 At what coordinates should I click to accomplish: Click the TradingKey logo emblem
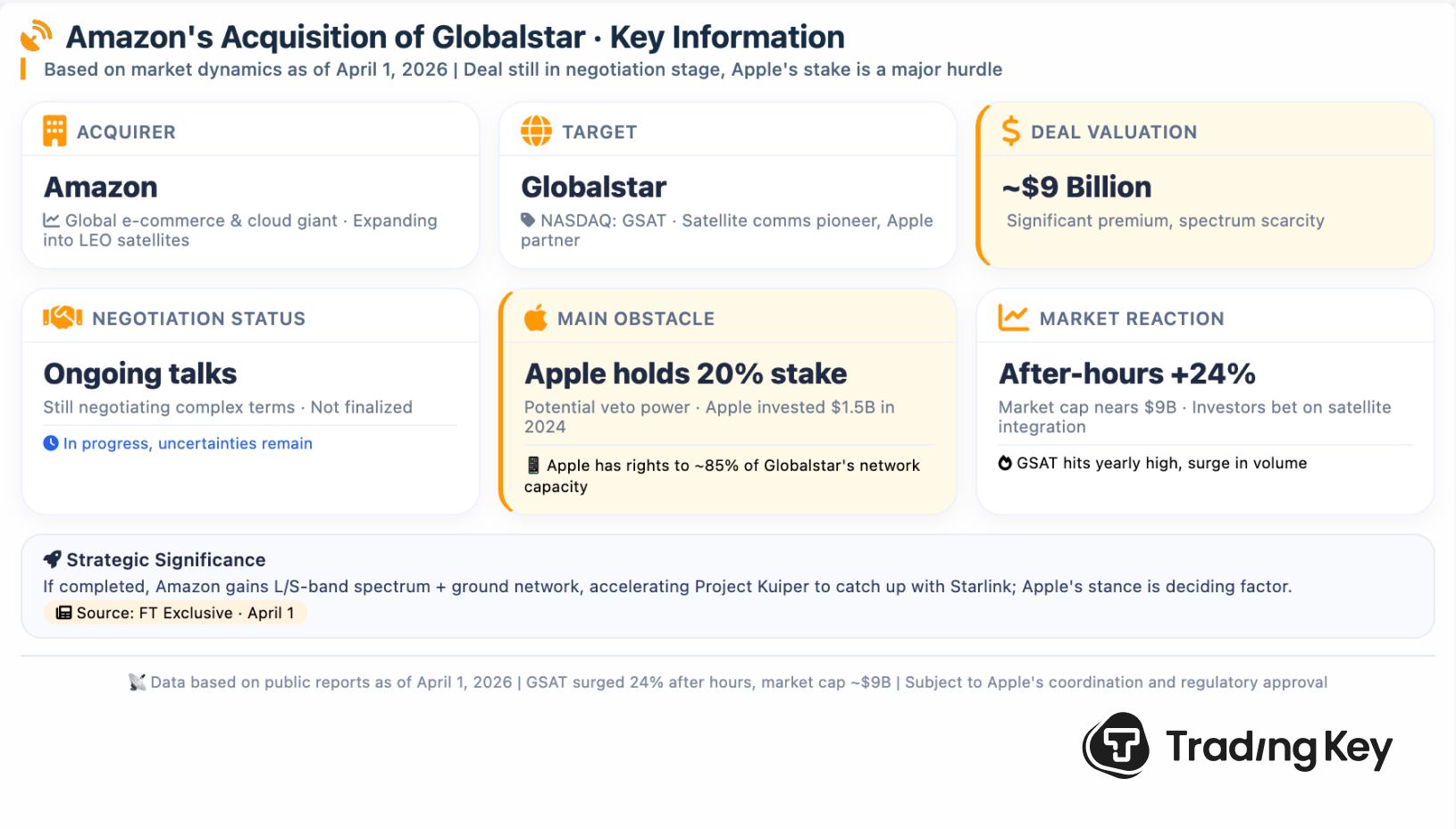[x=1116, y=746]
